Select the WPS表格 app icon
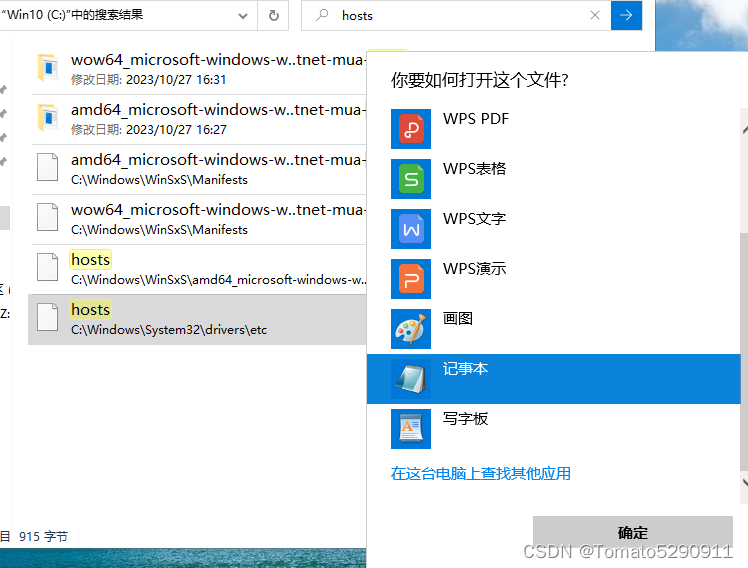The height and width of the screenshot is (568, 748). pyautogui.click(x=411, y=179)
